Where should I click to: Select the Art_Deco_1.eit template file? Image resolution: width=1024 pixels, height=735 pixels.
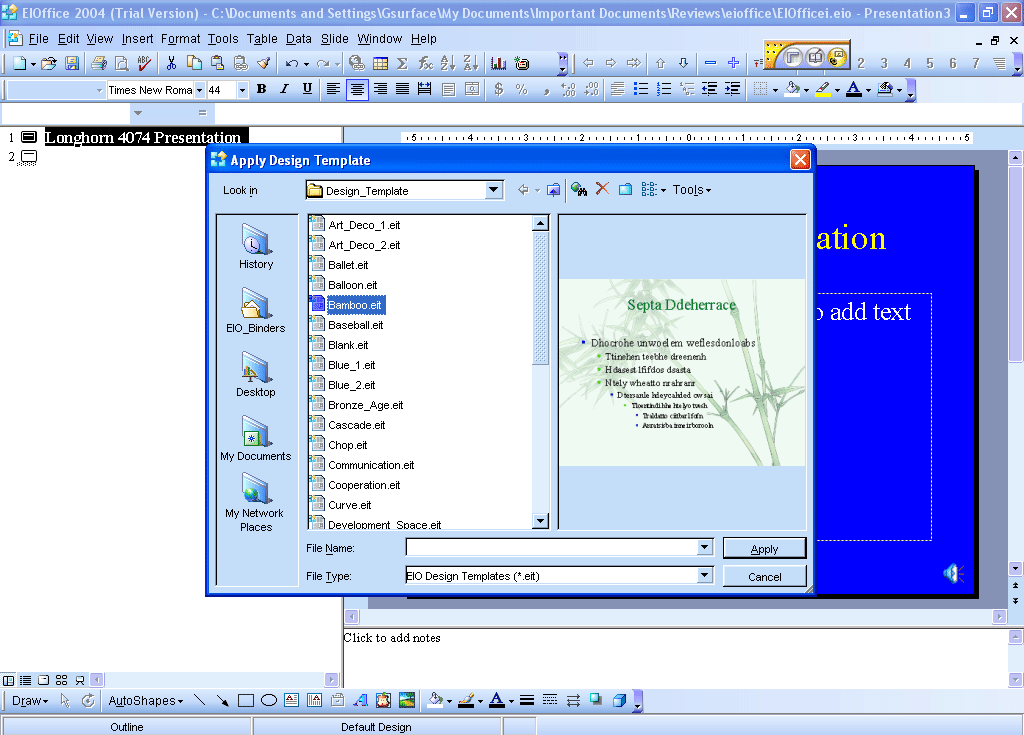364,225
